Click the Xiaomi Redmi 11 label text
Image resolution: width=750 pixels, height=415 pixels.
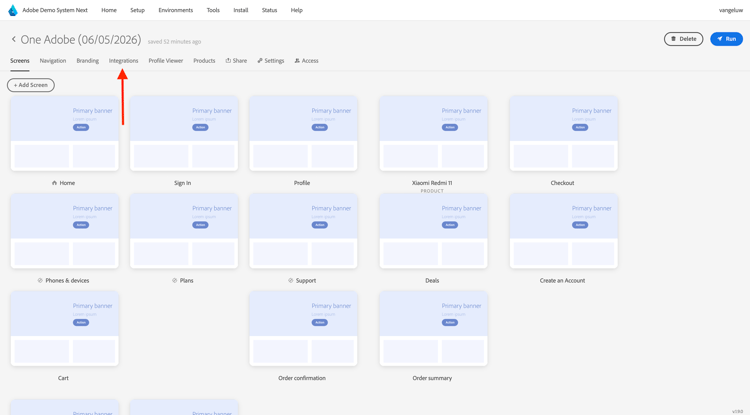point(432,183)
